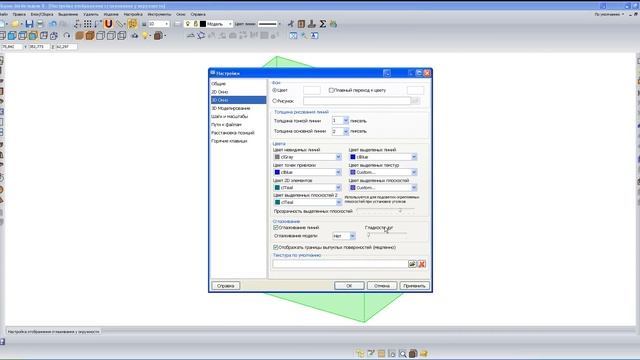Click the solid brown shaded cube icon

(x=80, y=36)
